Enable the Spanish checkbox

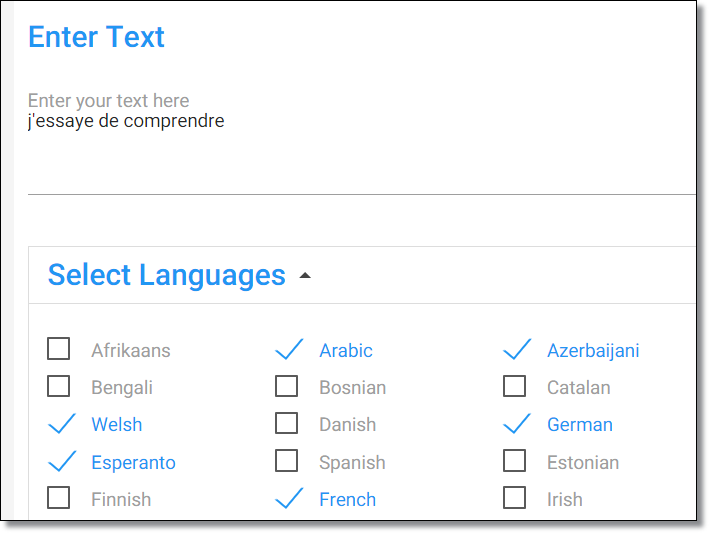[287, 461]
